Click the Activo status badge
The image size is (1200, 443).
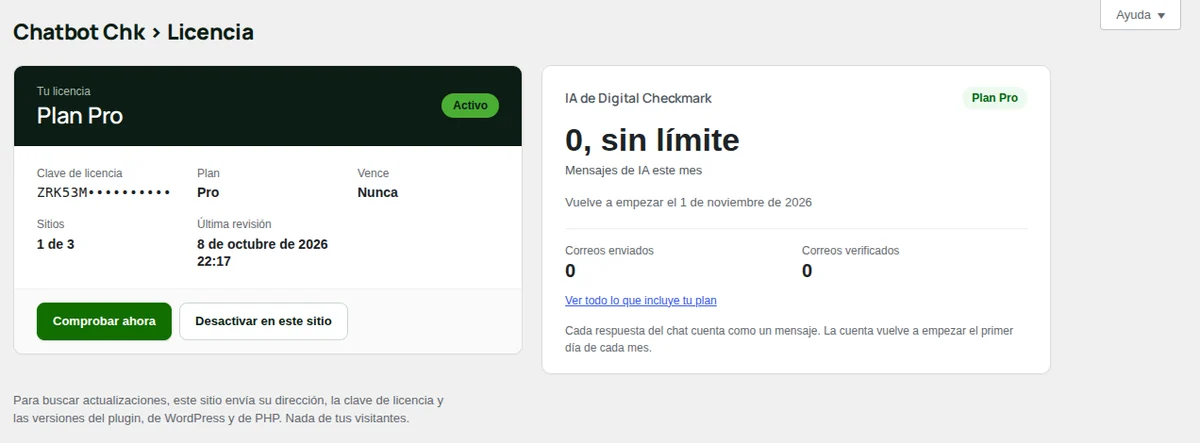pos(470,105)
